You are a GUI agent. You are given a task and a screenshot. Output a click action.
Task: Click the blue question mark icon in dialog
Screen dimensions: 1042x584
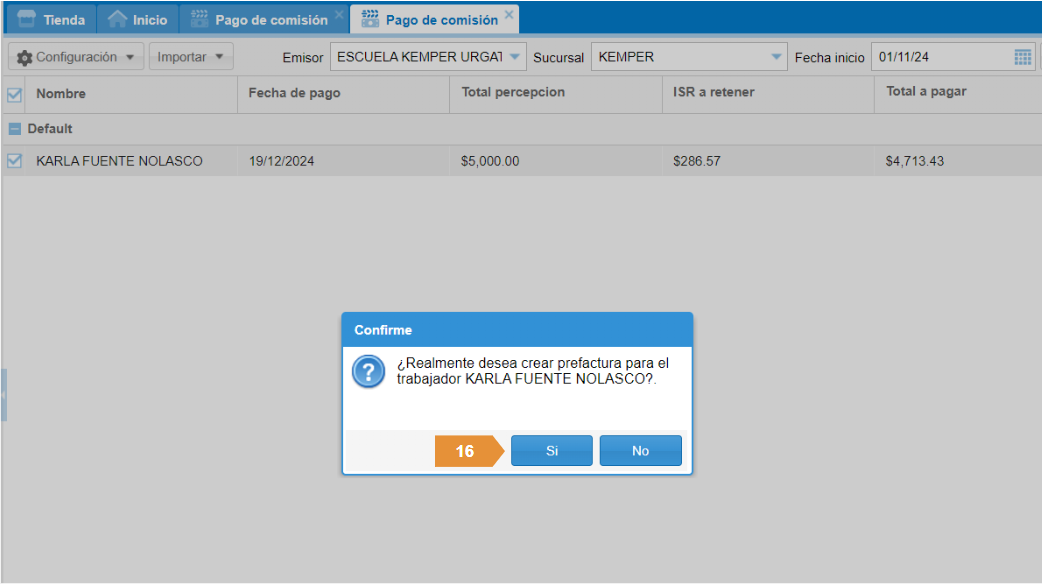tap(368, 372)
